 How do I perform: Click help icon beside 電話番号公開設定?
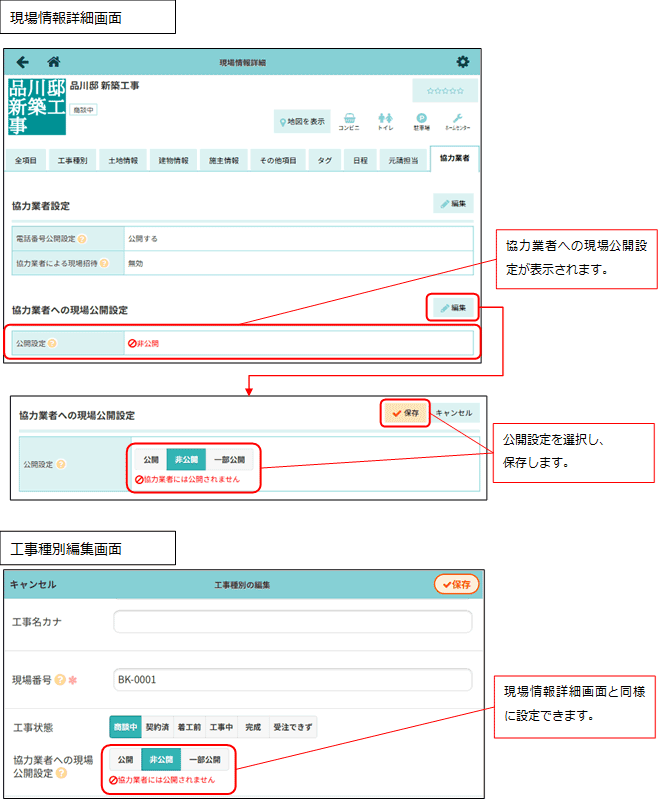click(81, 239)
